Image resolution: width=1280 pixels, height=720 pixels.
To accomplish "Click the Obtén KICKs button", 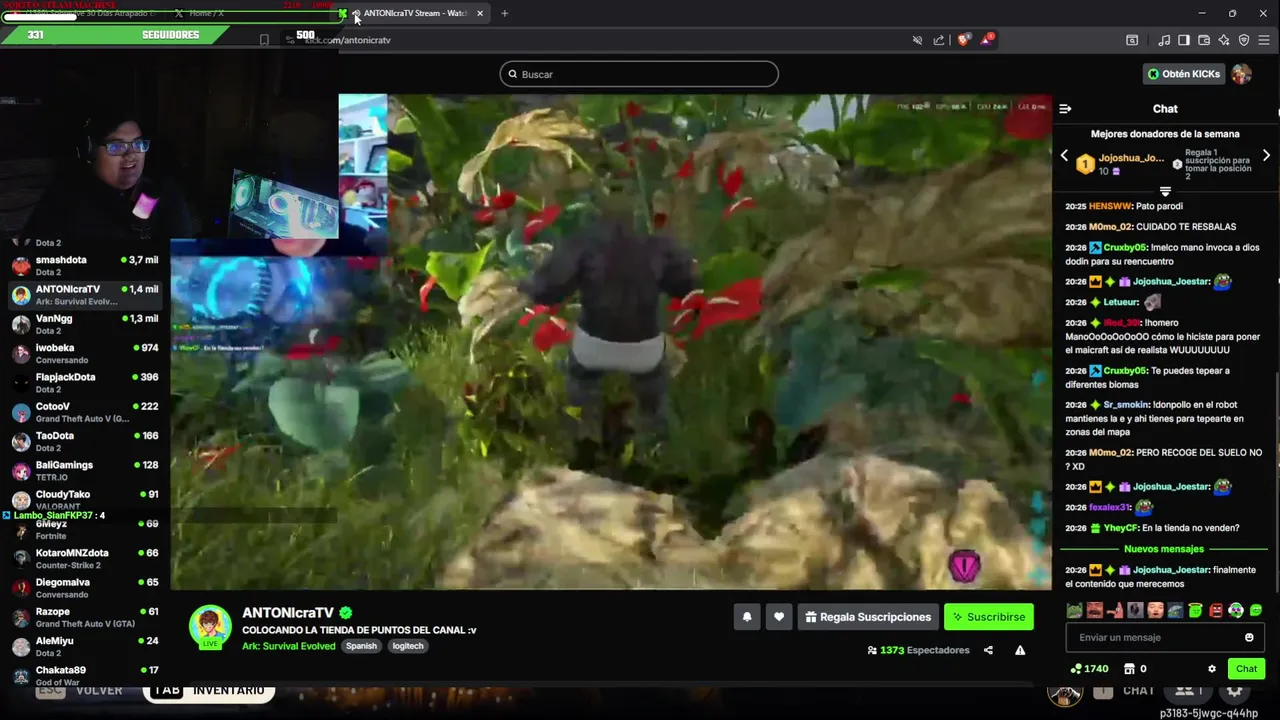I will click(1184, 74).
